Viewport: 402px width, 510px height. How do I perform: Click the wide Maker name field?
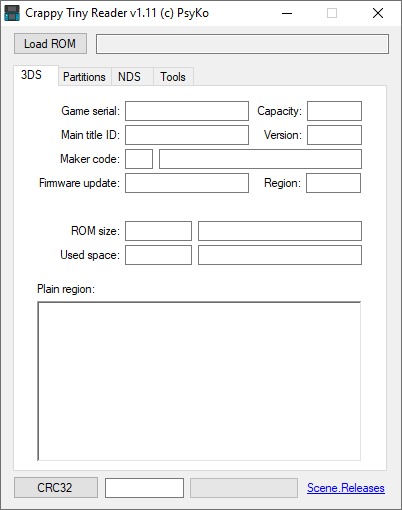click(260, 159)
